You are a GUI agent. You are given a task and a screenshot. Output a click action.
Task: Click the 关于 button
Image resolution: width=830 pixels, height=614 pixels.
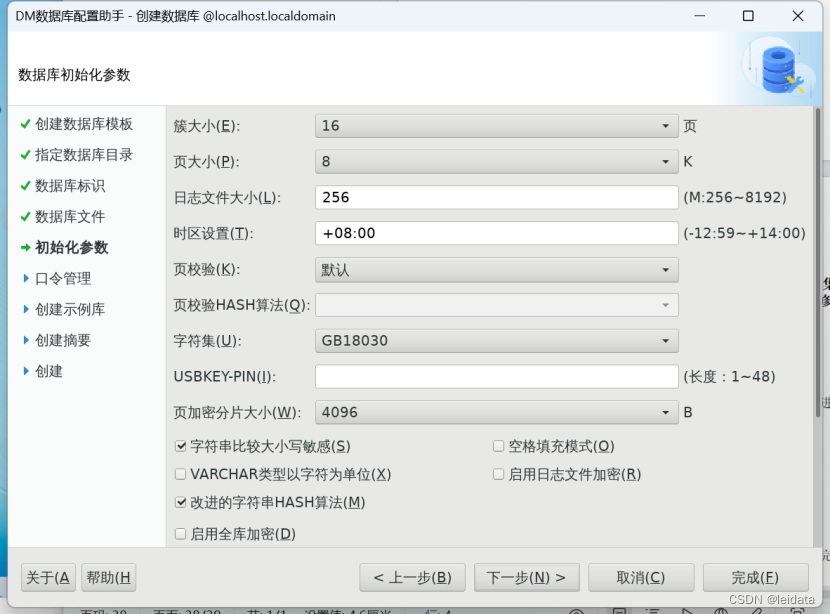48,577
